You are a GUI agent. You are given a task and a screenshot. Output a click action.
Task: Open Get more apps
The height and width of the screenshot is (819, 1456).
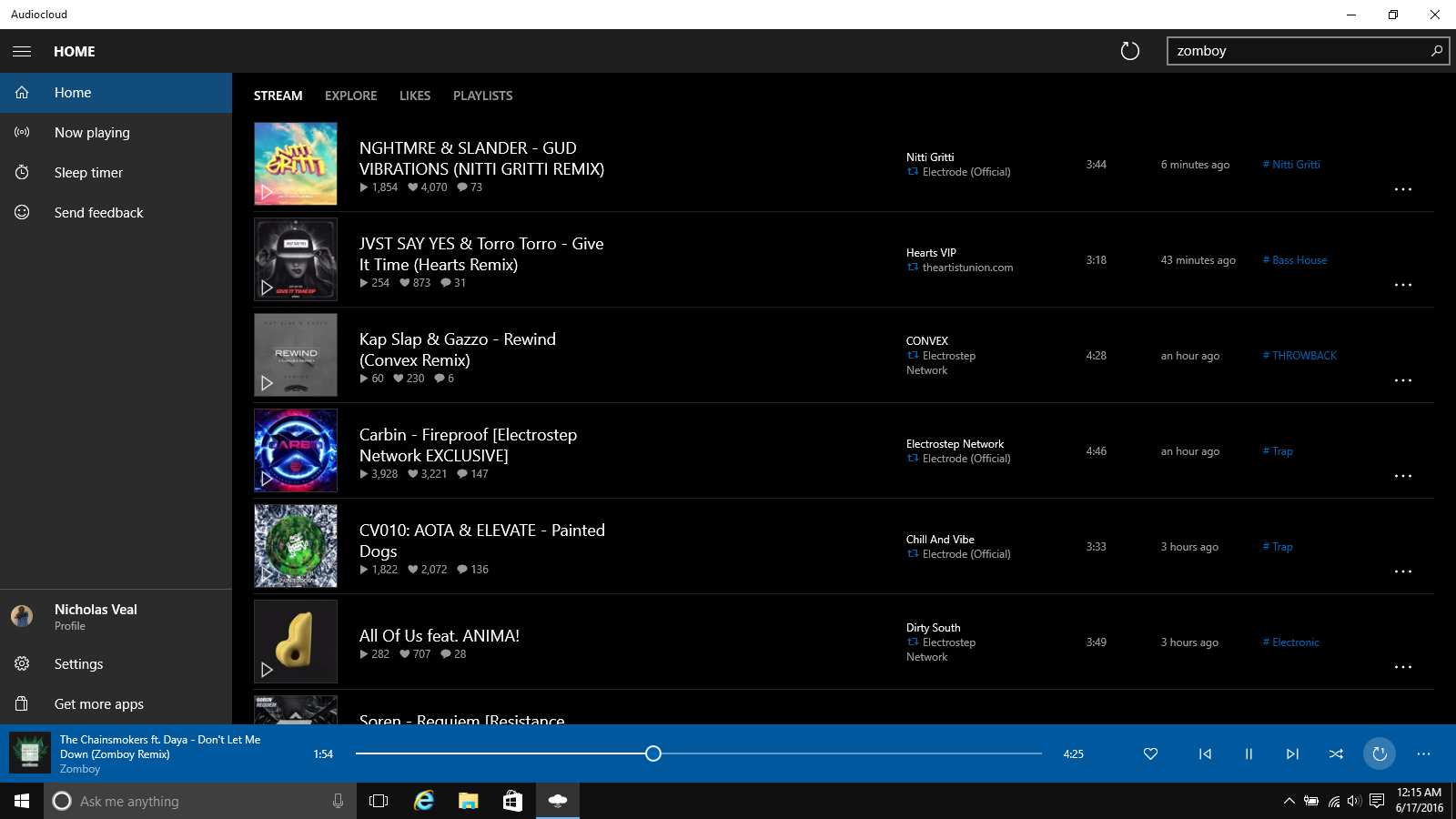116,704
